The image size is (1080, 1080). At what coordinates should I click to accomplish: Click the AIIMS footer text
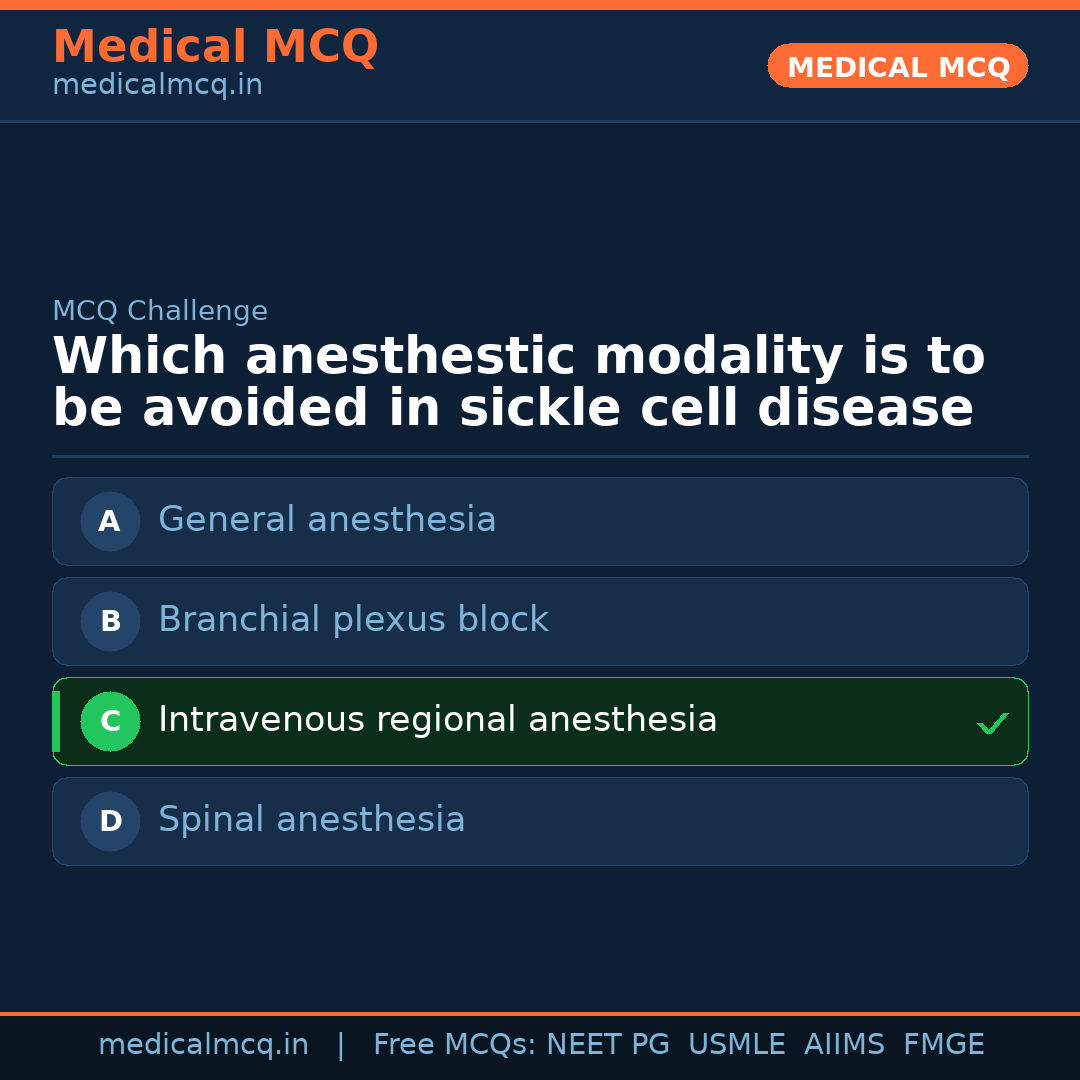point(844,1045)
